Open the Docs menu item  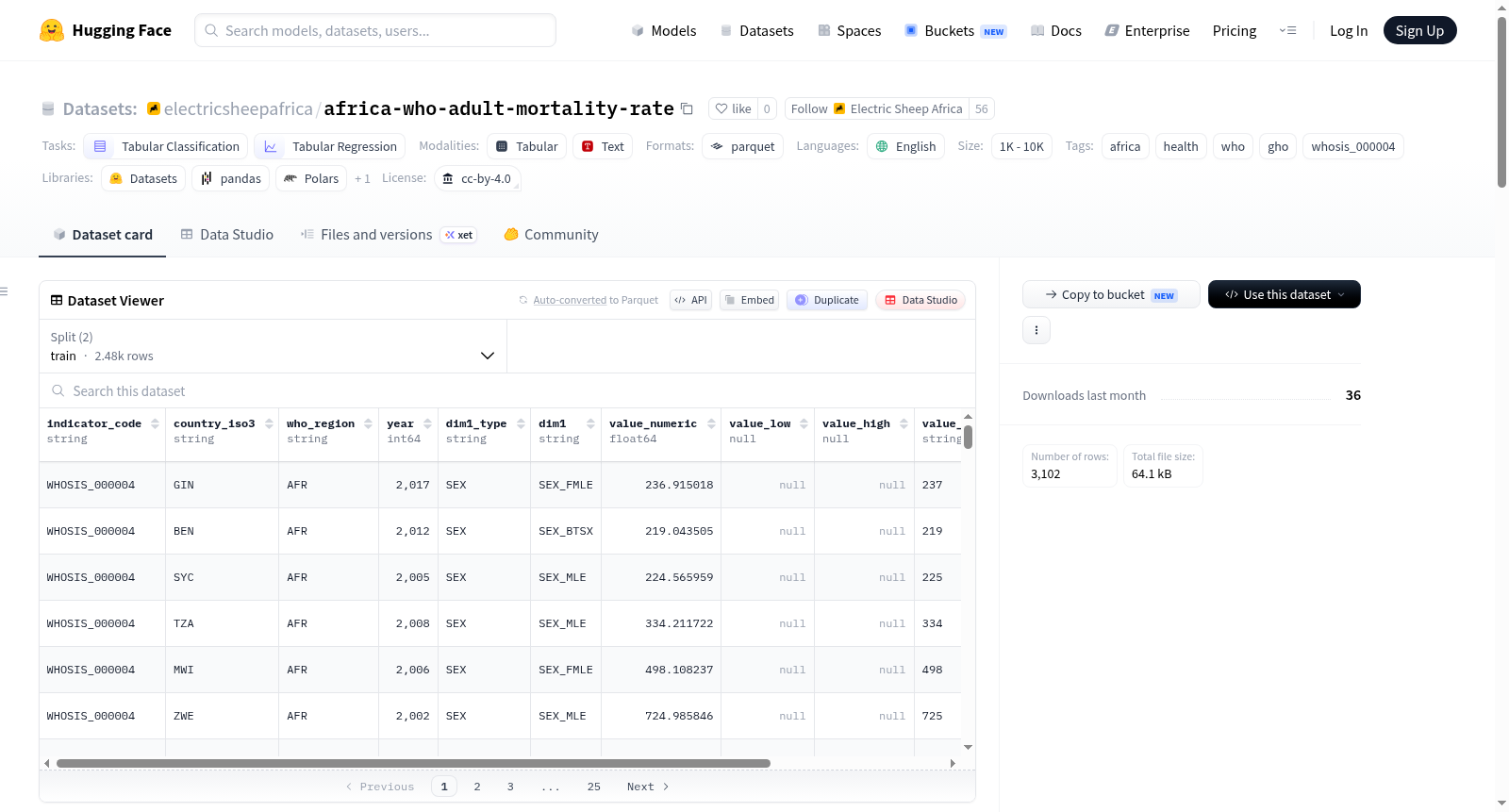(1056, 30)
